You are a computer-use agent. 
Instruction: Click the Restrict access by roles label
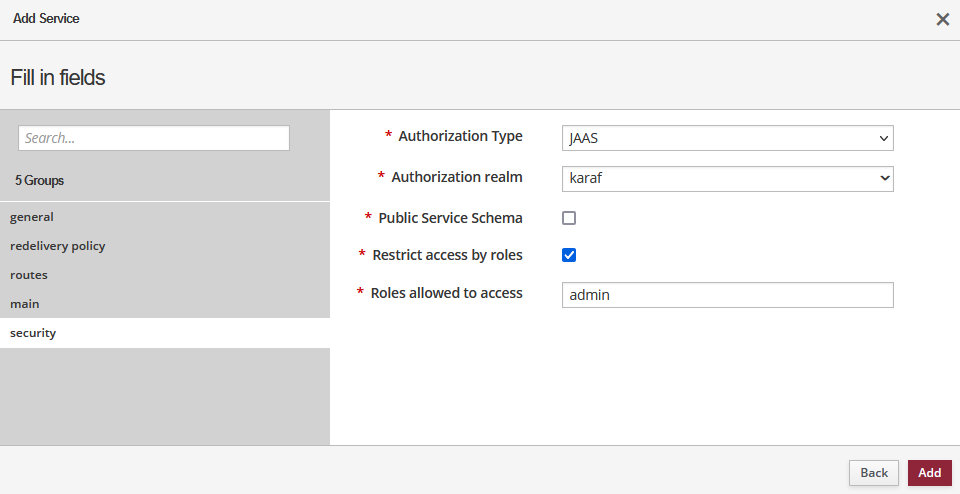(447, 255)
